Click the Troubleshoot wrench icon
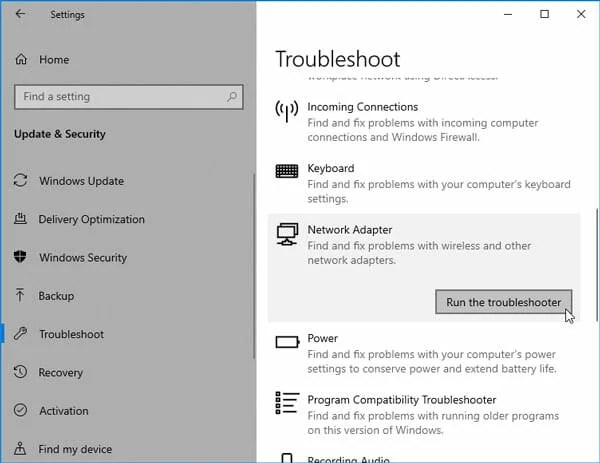Screen dimensions: 600x463 tap(20, 334)
